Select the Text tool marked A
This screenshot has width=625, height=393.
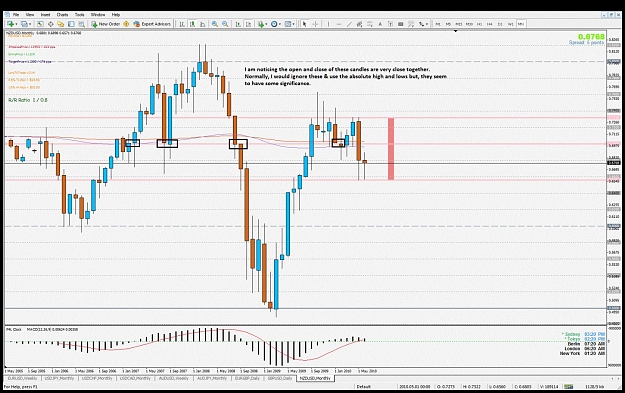[380, 24]
